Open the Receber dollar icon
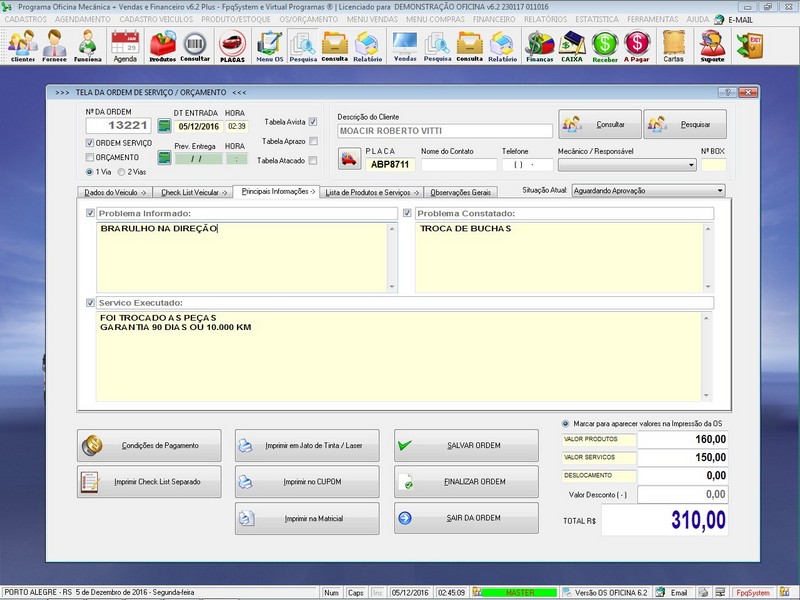 pos(604,45)
